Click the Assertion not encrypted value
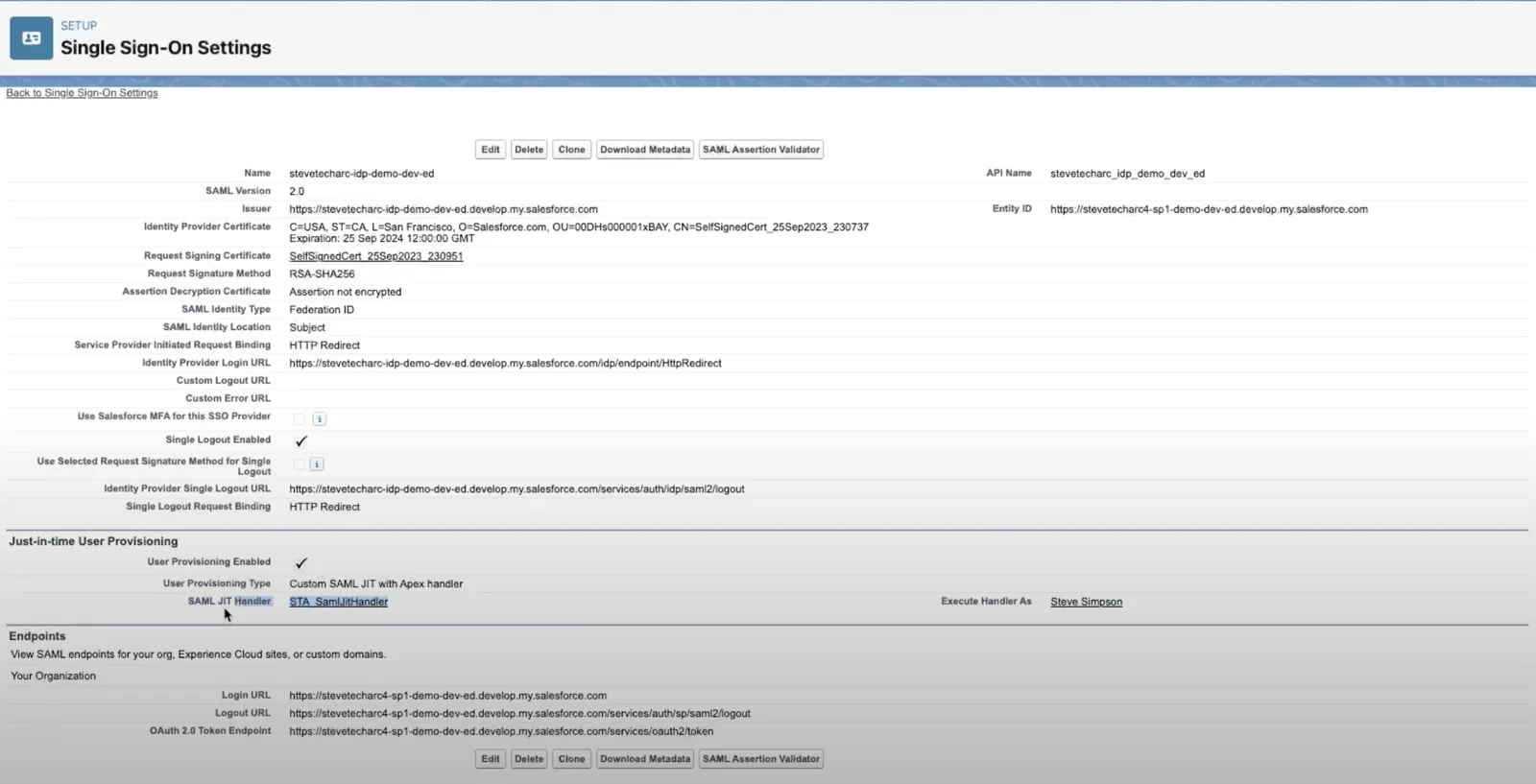This screenshot has height=784, width=1536. (x=346, y=292)
